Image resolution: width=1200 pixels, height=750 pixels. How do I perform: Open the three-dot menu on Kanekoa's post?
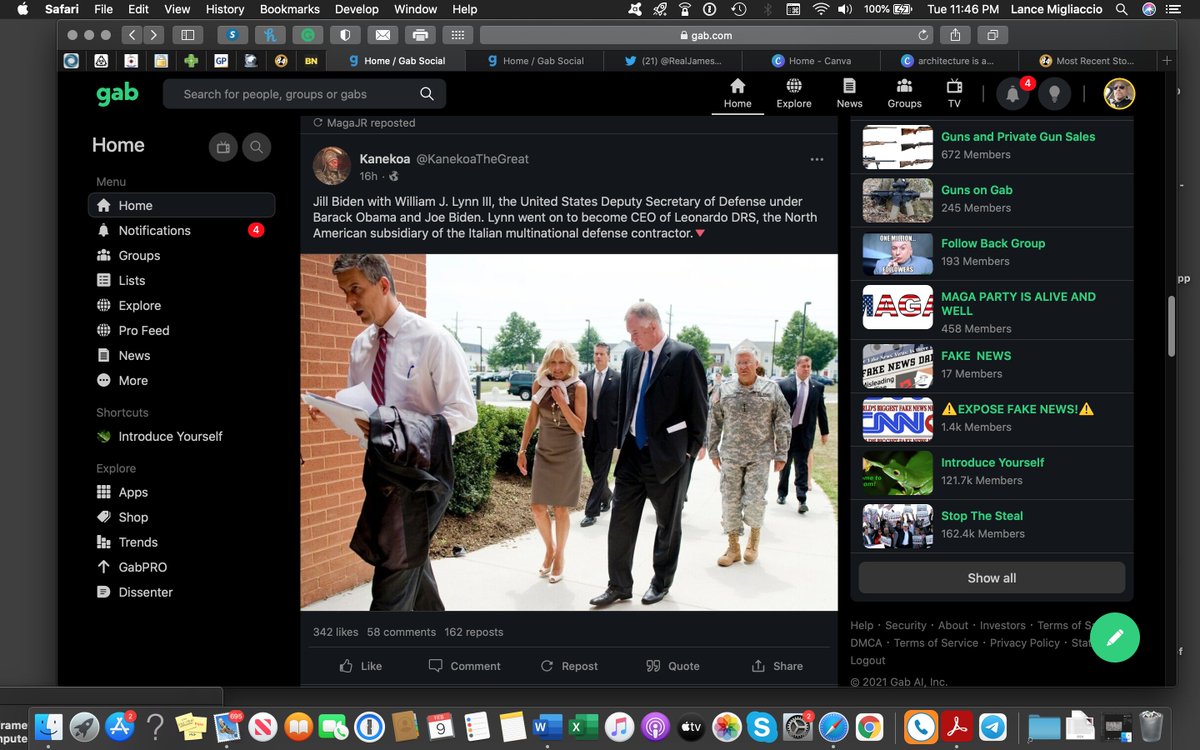(817, 159)
